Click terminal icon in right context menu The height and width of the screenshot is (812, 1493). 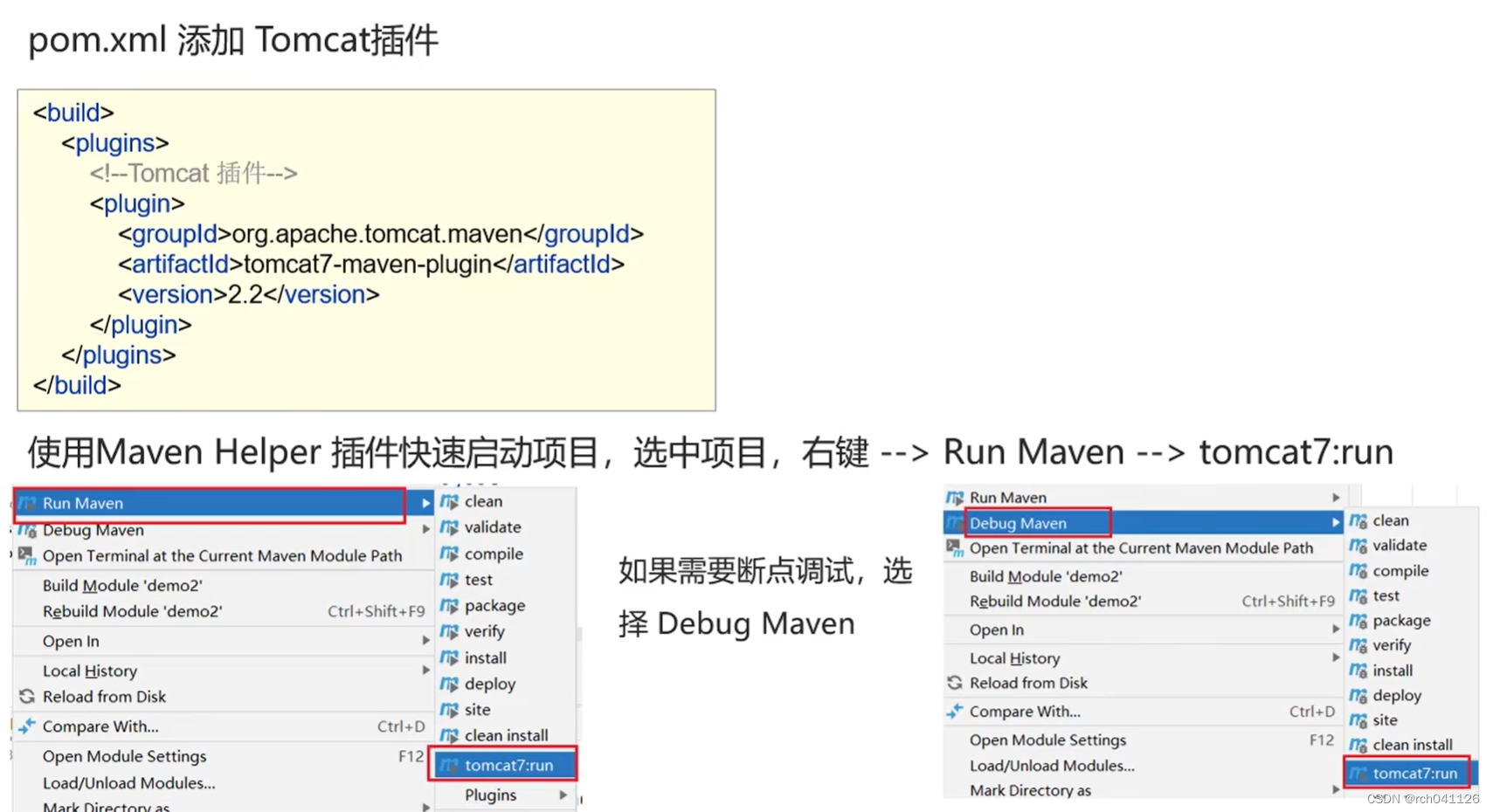[954, 548]
